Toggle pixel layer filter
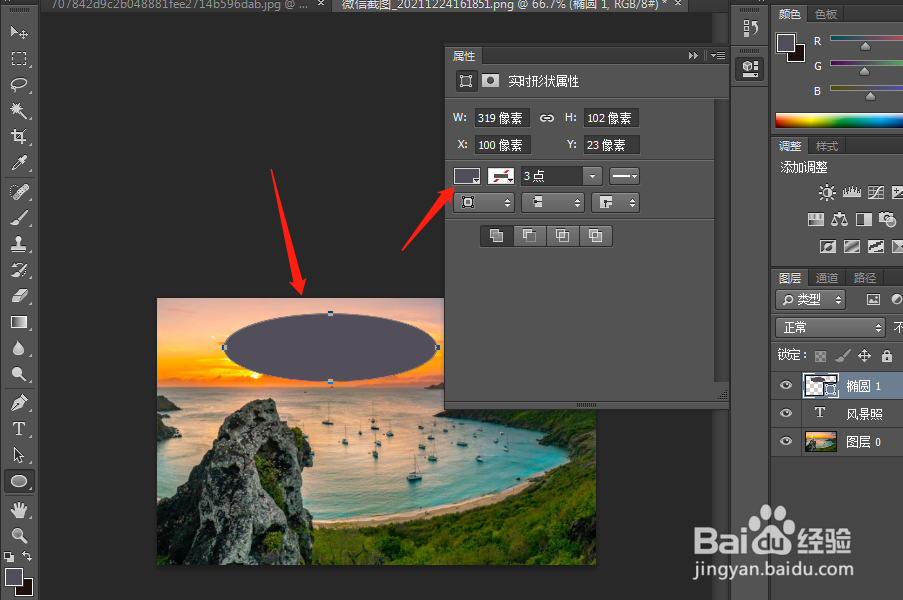The height and width of the screenshot is (600, 903). (874, 299)
